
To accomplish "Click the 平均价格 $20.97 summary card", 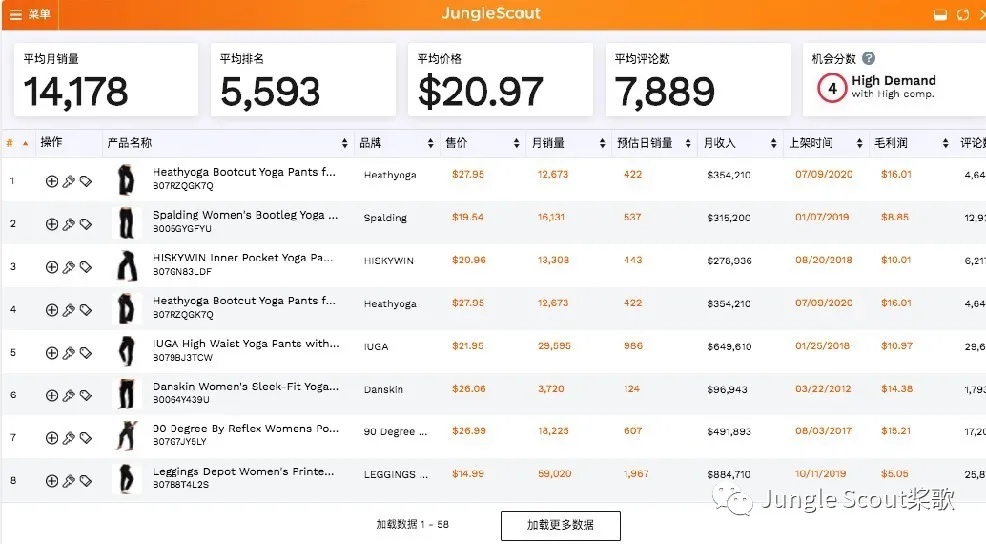I will (x=500, y=80).
